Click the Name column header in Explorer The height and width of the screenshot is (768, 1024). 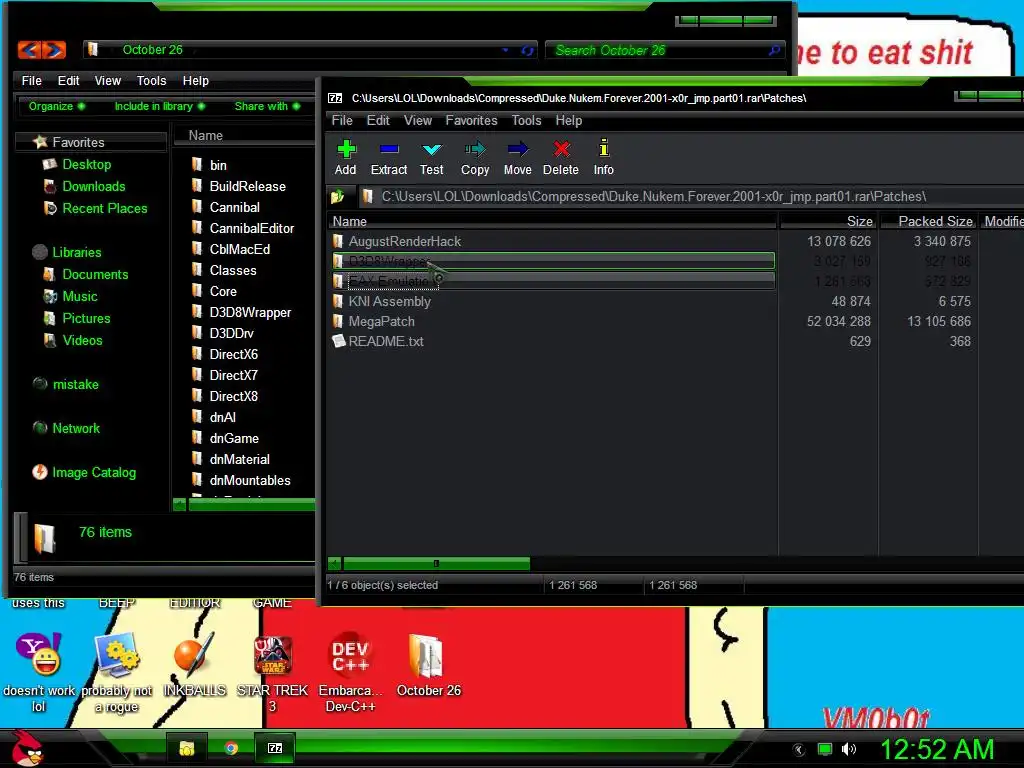tap(244, 135)
